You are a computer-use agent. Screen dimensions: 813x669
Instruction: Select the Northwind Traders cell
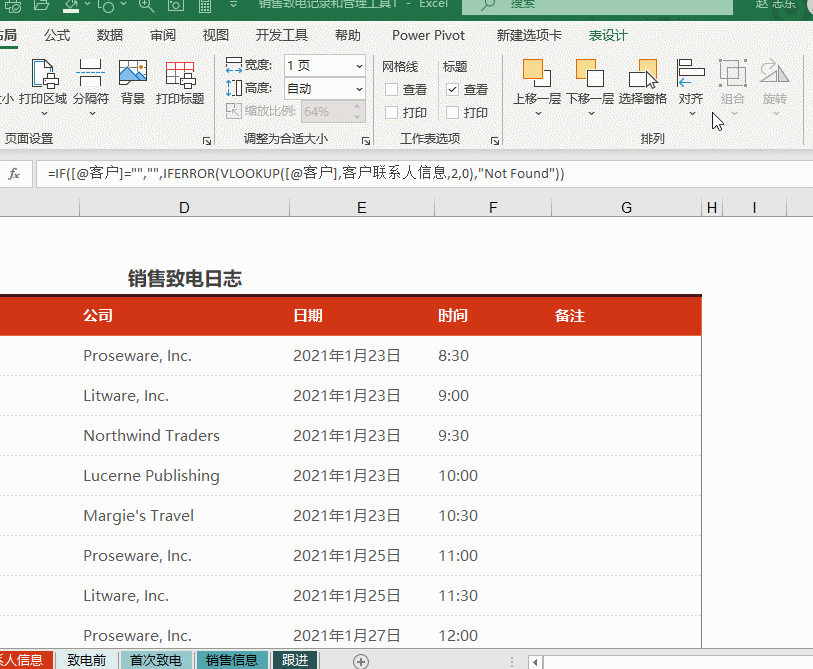184,436
